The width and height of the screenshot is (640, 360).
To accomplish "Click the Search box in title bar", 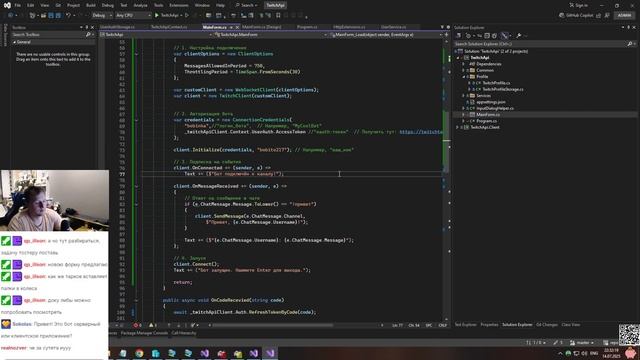I will pos(246,5).
